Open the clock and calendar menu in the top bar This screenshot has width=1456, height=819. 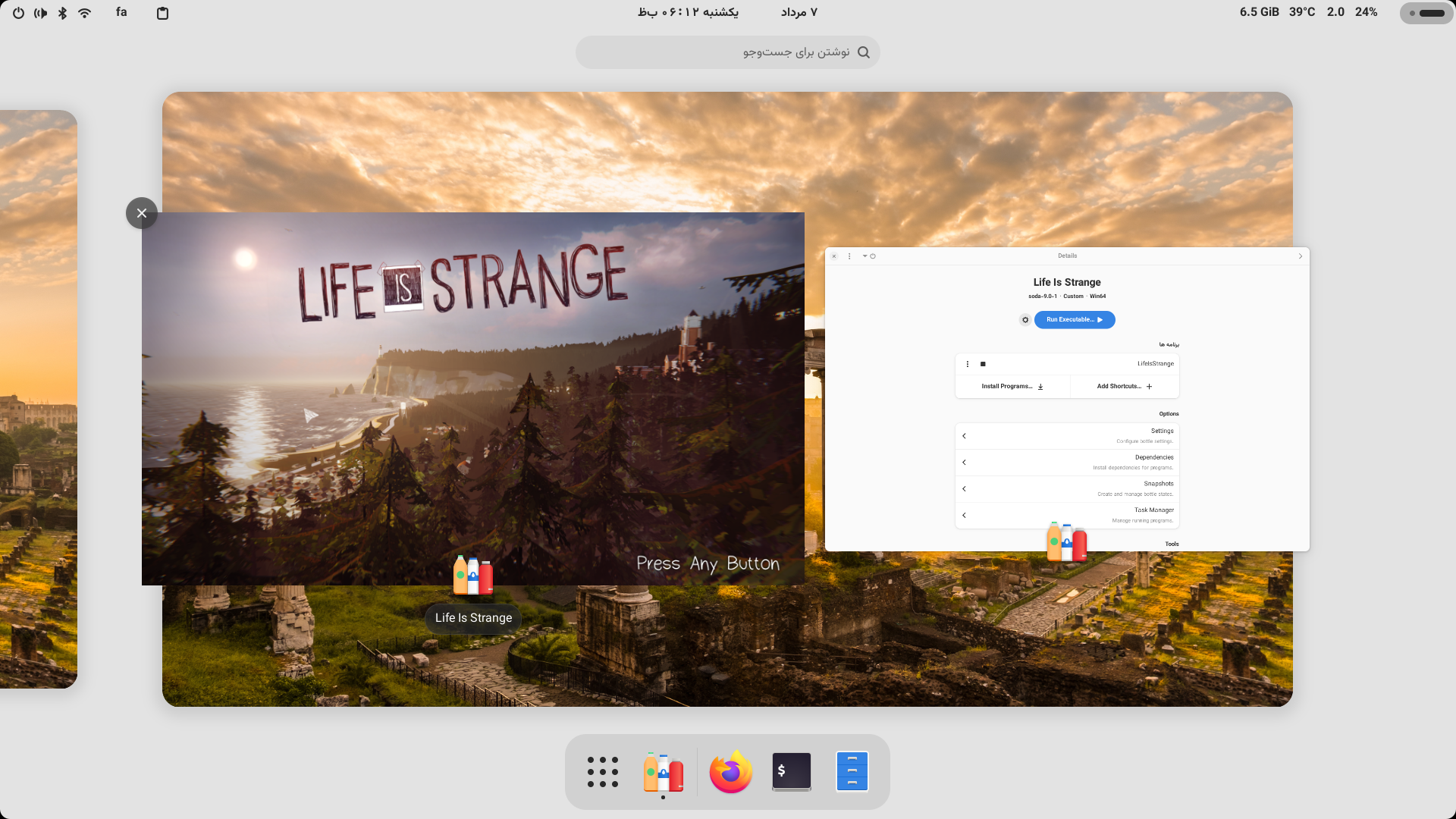pos(727,12)
